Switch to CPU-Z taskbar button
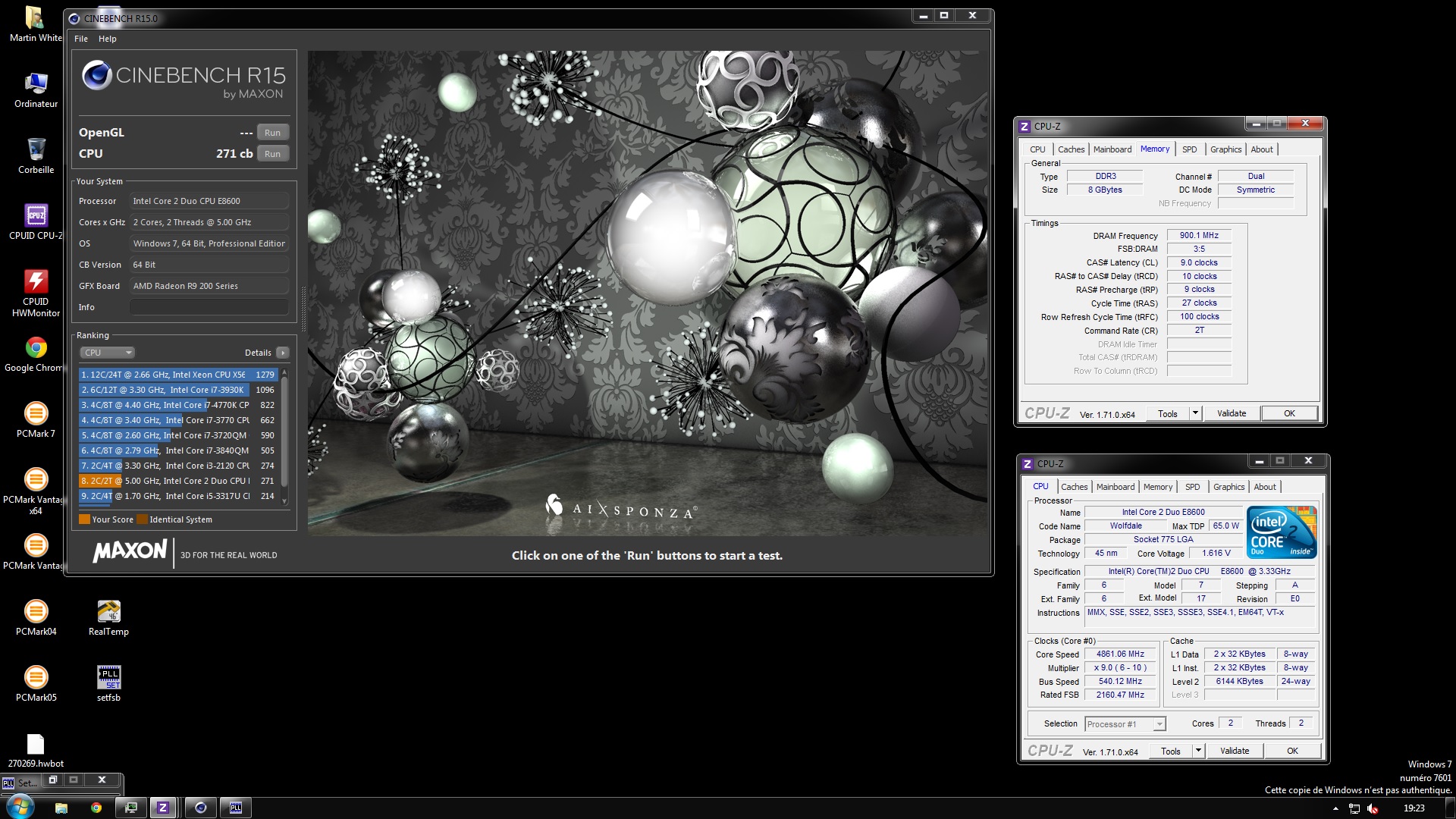The image size is (1456, 819). 163,808
